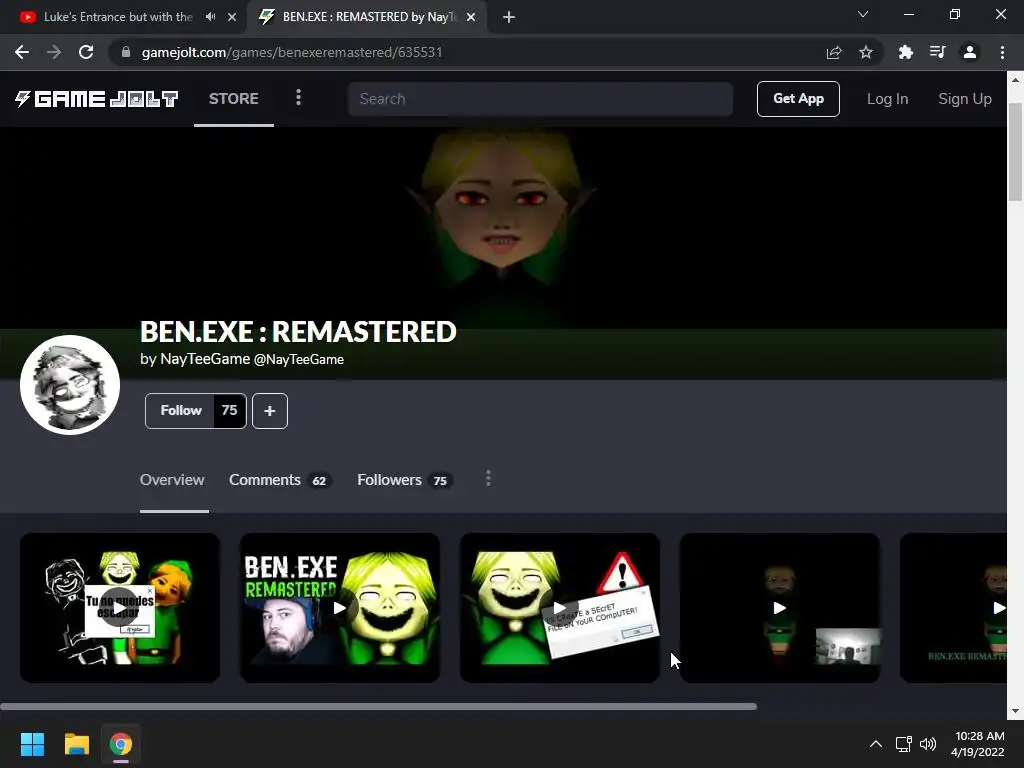Select the BEN.EXE : REMASTERED browser tab
The image size is (1024, 768).
366,17
